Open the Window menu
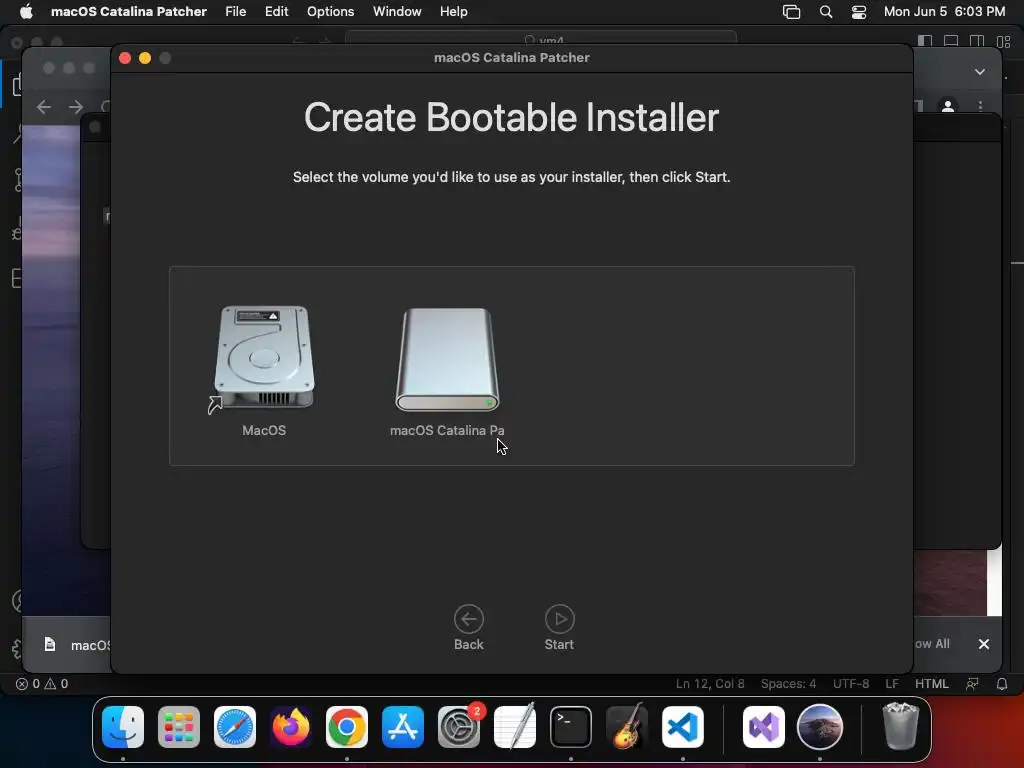The height and width of the screenshot is (768, 1024). pos(397,12)
